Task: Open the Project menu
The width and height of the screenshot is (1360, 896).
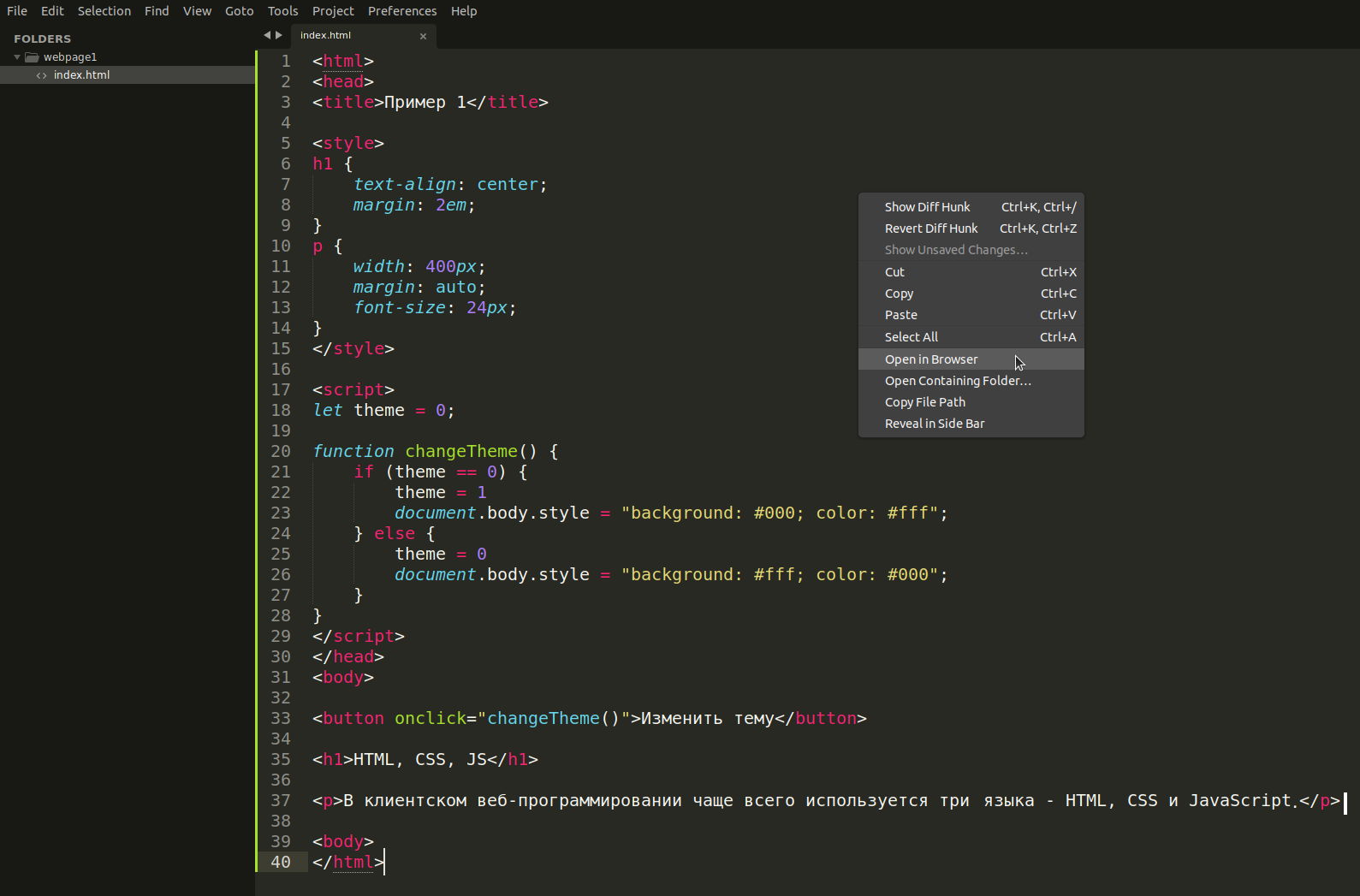Action: point(333,11)
